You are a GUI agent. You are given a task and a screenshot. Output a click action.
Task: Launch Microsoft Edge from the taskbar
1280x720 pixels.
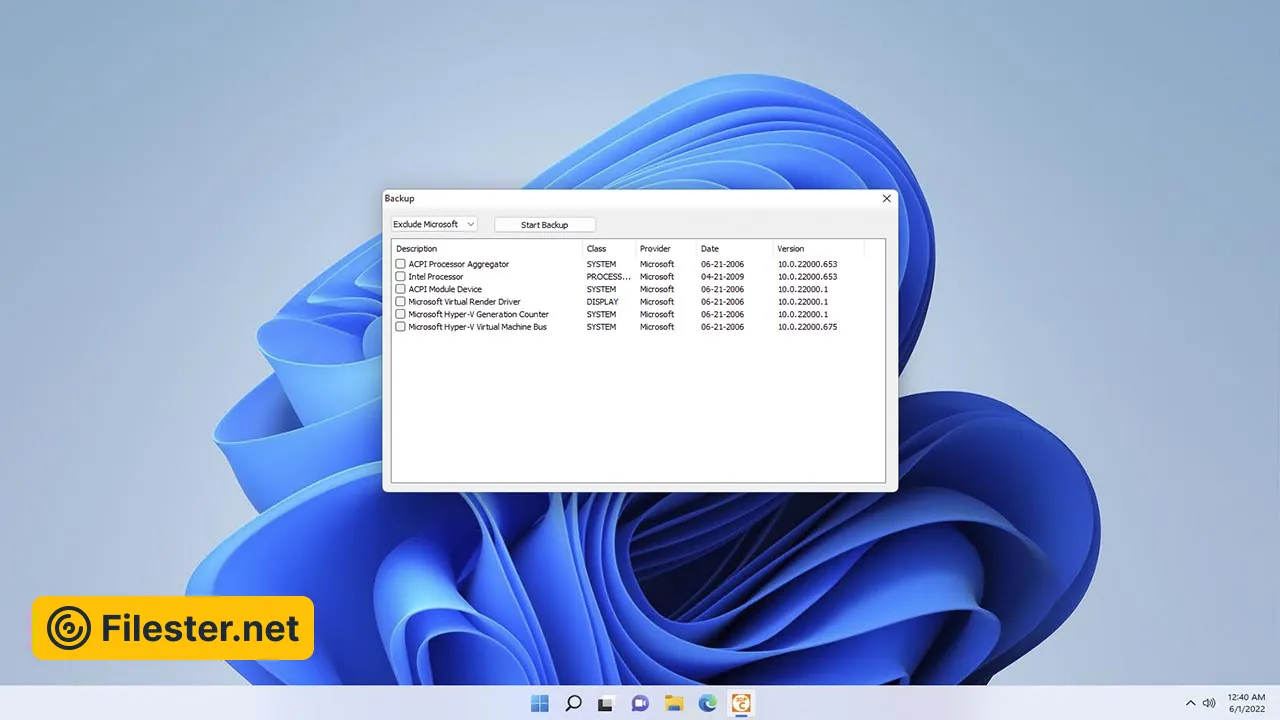708,703
